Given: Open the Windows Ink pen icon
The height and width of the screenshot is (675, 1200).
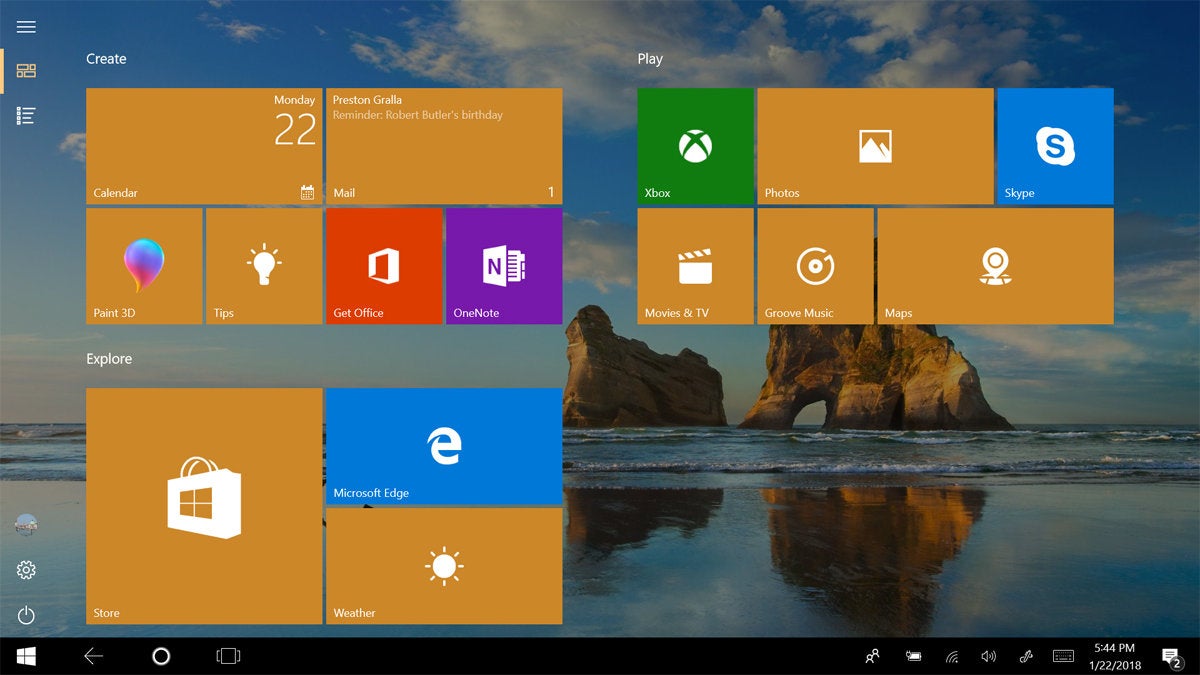Looking at the screenshot, I should pyautogui.click(x=1025, y=656).
